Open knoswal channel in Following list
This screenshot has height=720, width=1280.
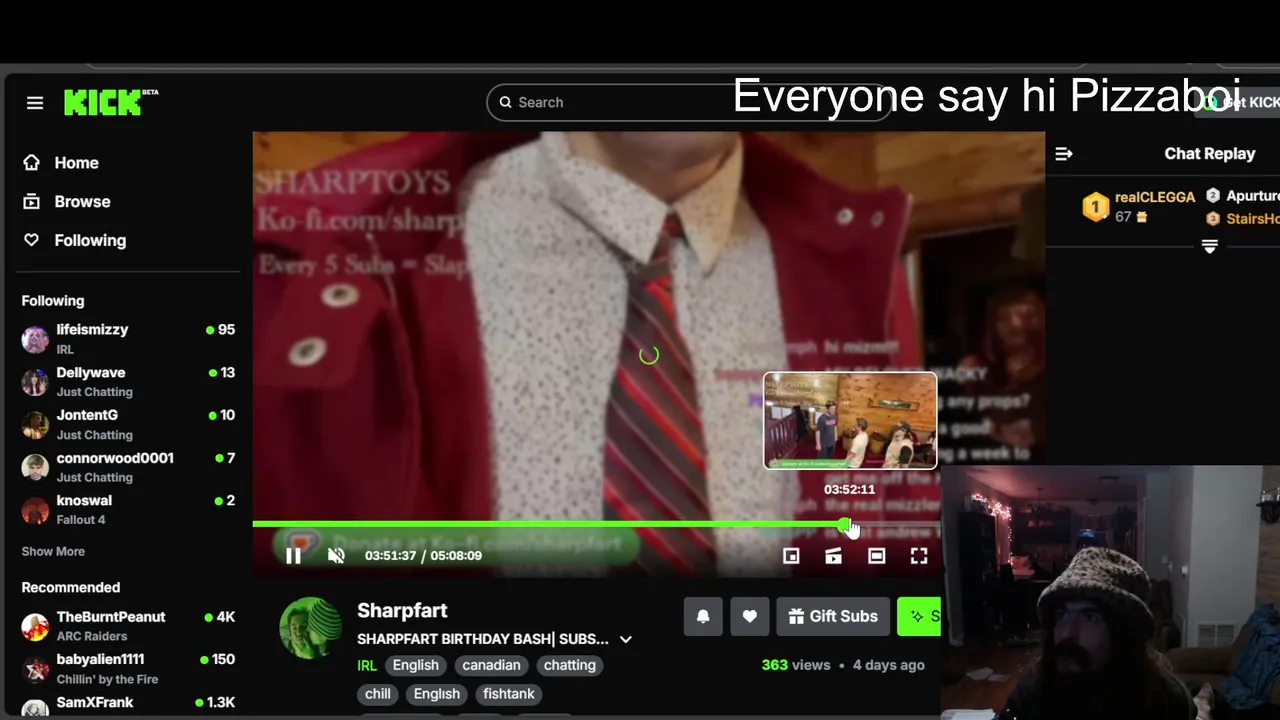tap(128, 509)
